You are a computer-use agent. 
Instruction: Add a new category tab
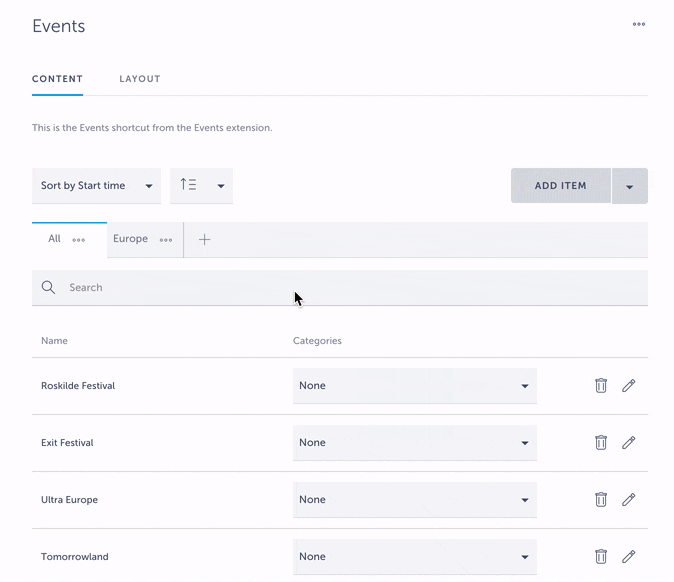(x=204, y=240)
